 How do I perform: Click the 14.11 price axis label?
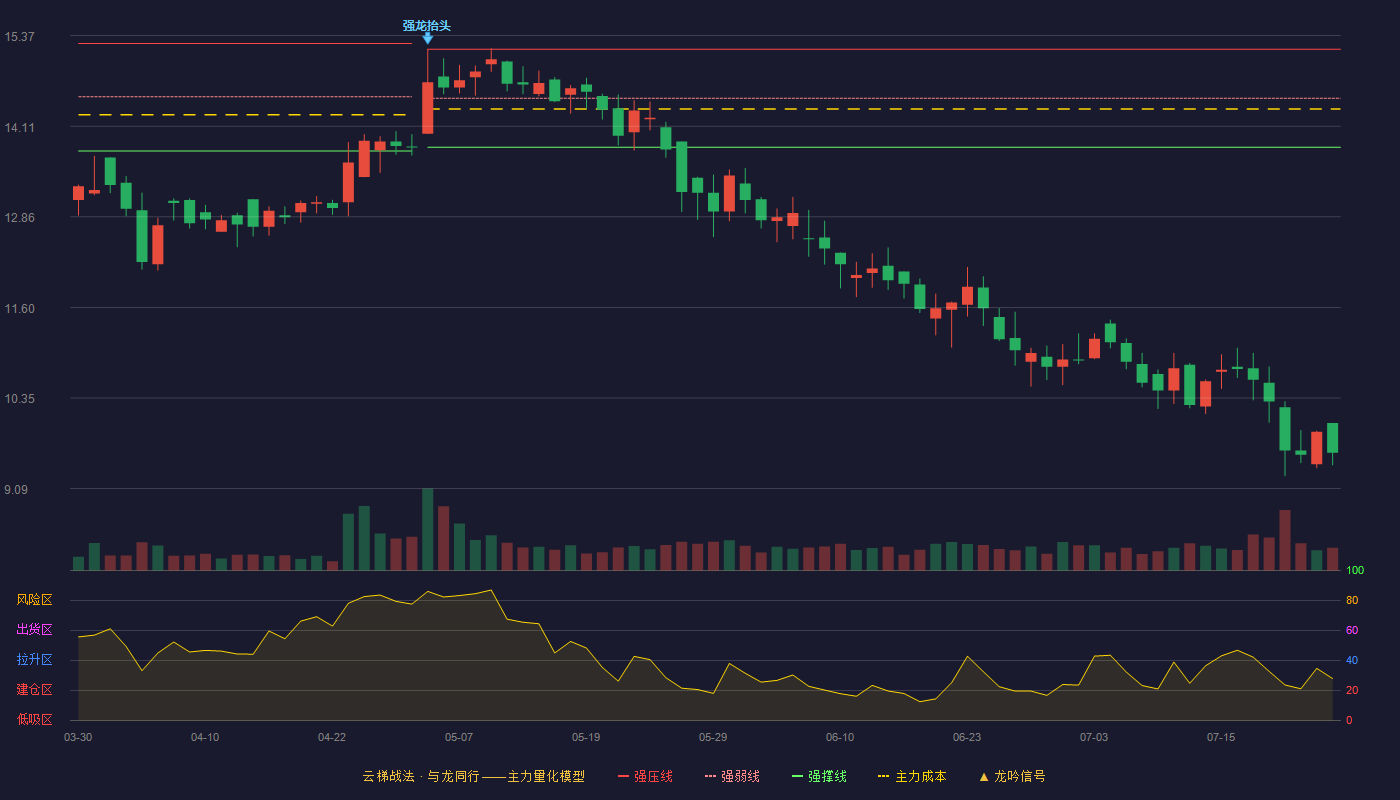[19, 127]
